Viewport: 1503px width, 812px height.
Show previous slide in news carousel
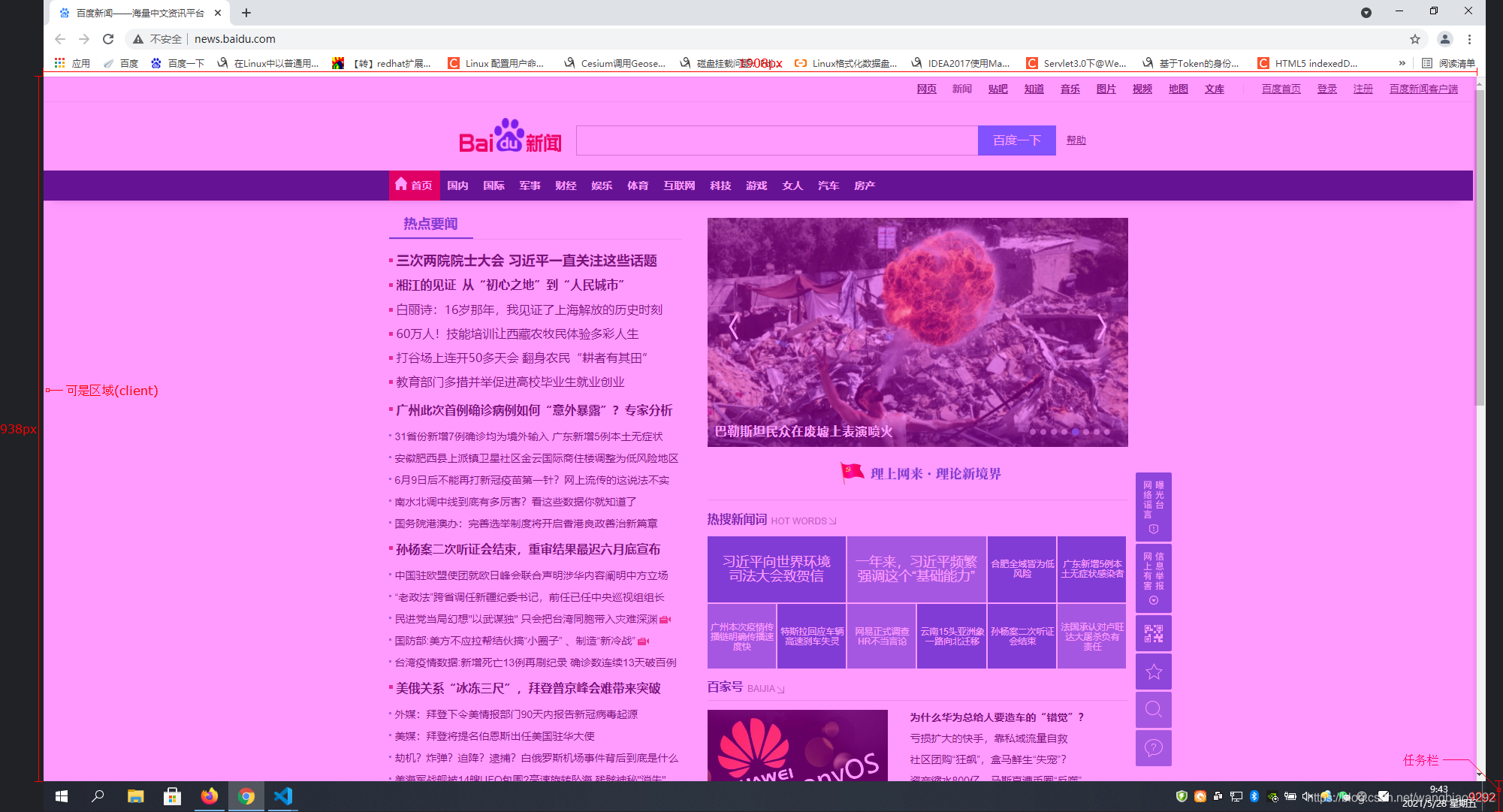click(734, 327)
